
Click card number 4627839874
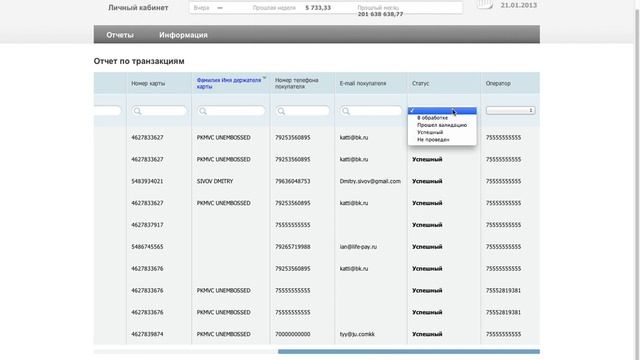[147, 334]
